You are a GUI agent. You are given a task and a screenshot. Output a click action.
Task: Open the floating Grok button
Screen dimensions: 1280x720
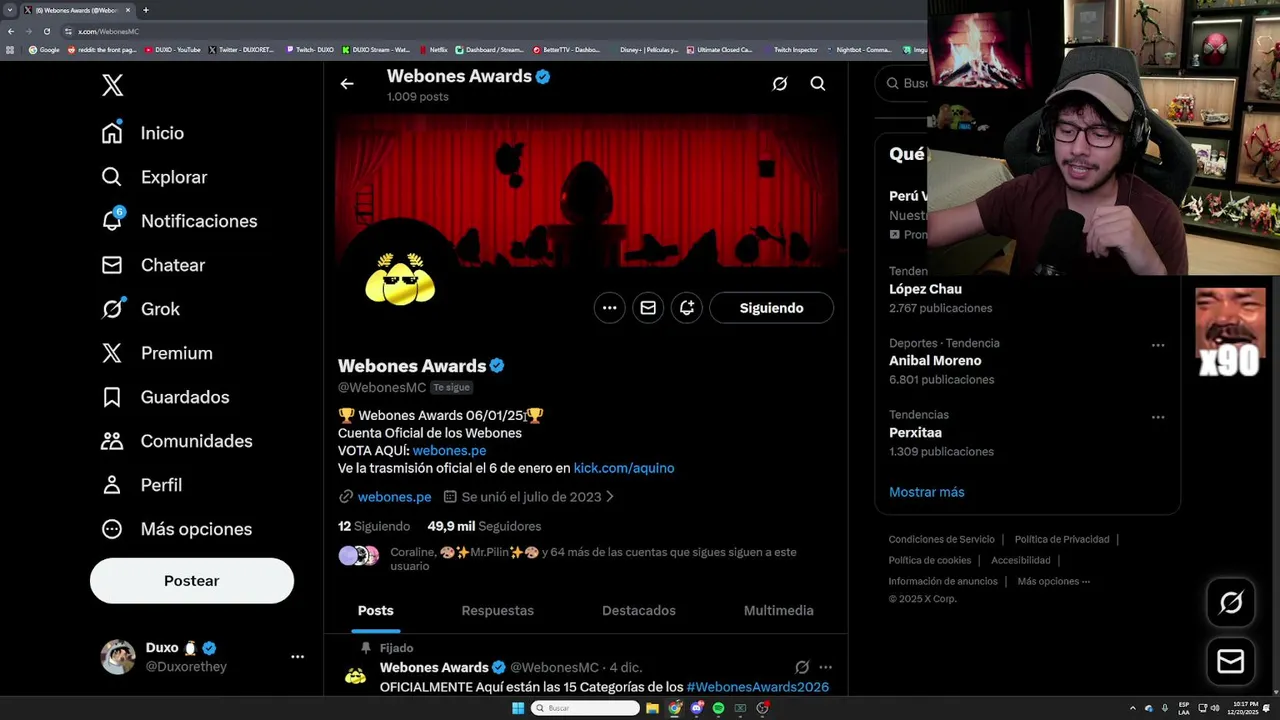[x=1231, y=602]
